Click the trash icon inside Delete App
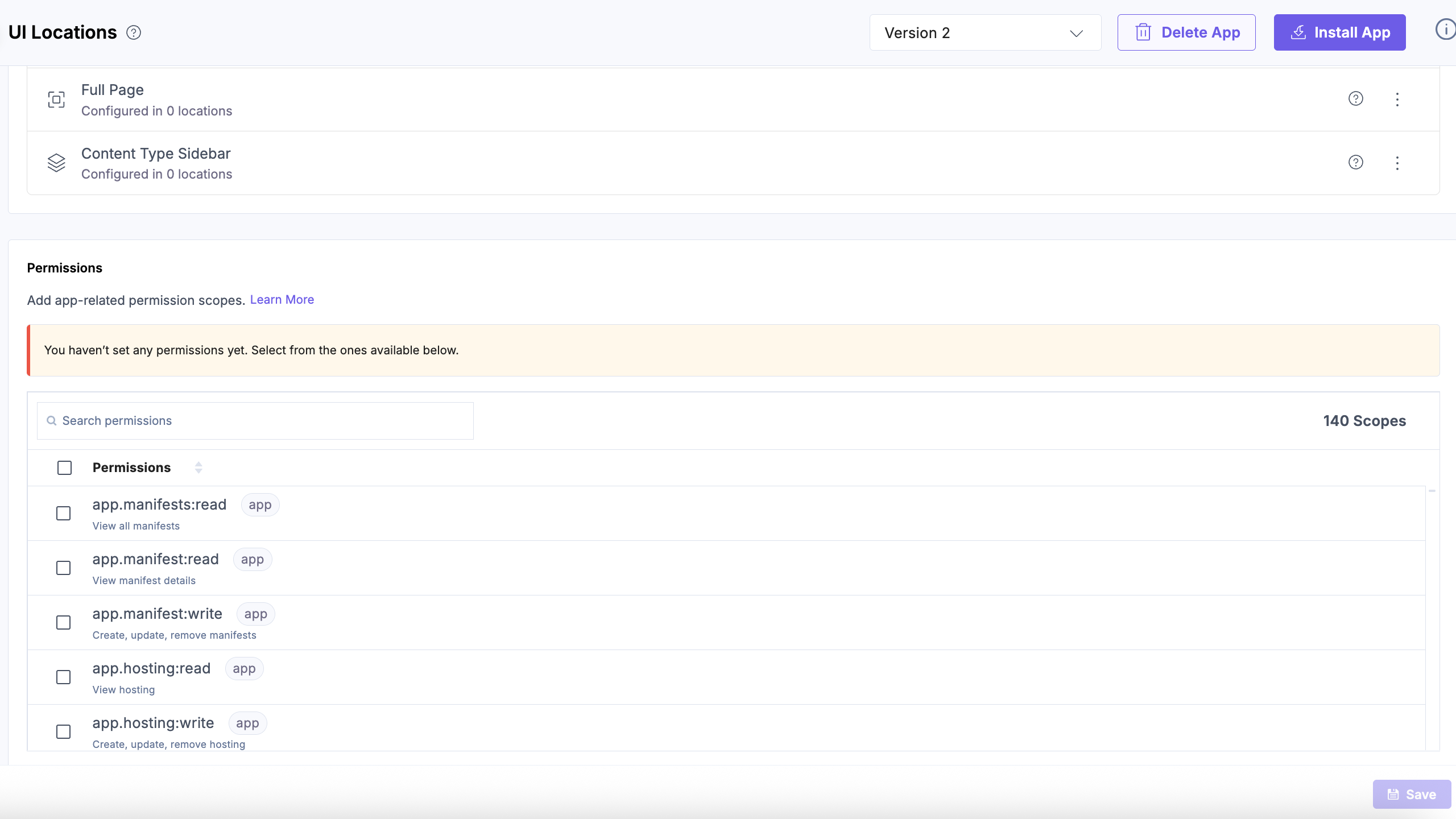Image resolution: width=1456 pixels, height=819 pixels. pos(1143,32)
